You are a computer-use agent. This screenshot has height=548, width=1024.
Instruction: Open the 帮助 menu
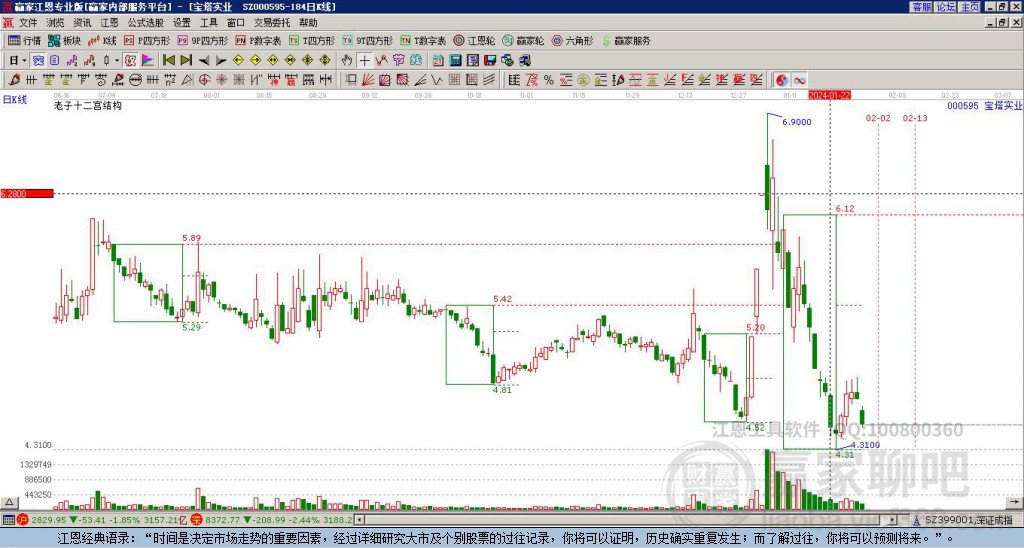click(x=308, y=23)
